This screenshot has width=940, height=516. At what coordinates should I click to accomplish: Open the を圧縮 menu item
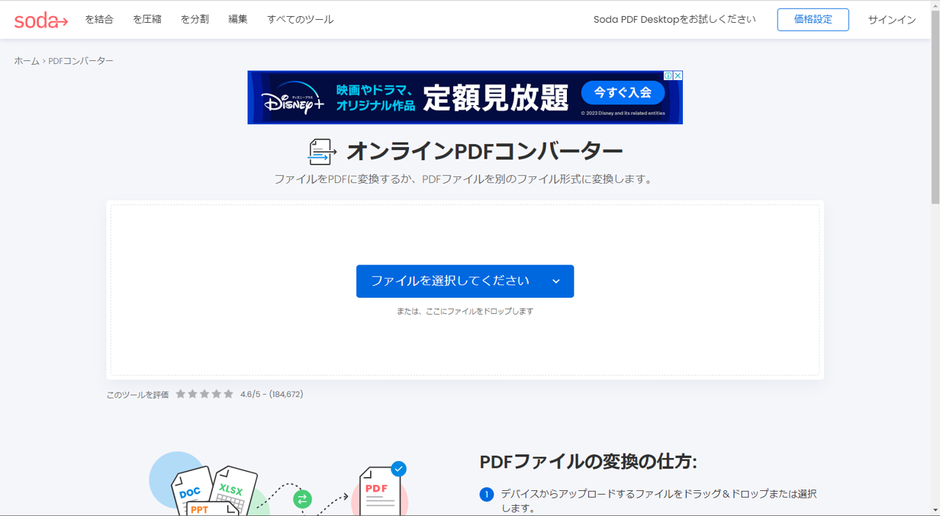point(147,19)
